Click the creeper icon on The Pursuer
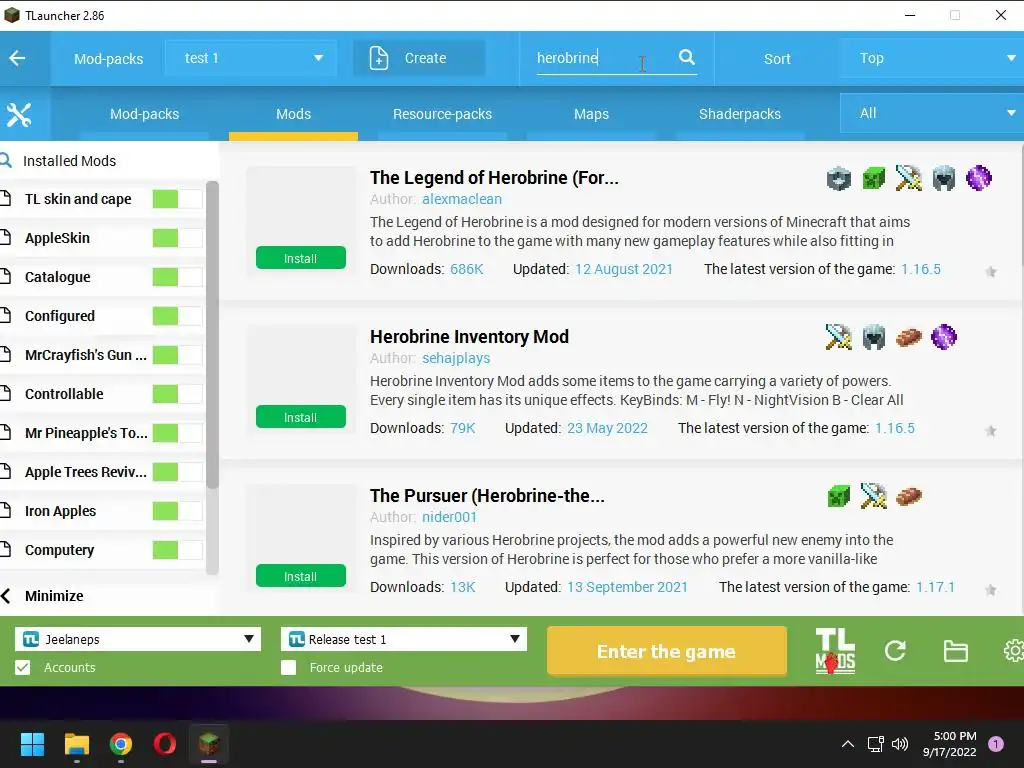Screen dimensions: 1024x768 [839, 496]
